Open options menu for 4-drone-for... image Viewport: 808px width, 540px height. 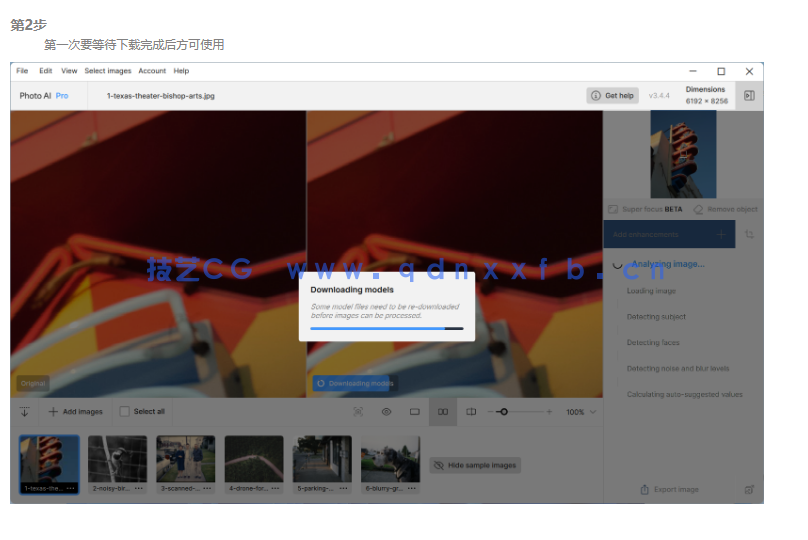(x=275, y=488)
